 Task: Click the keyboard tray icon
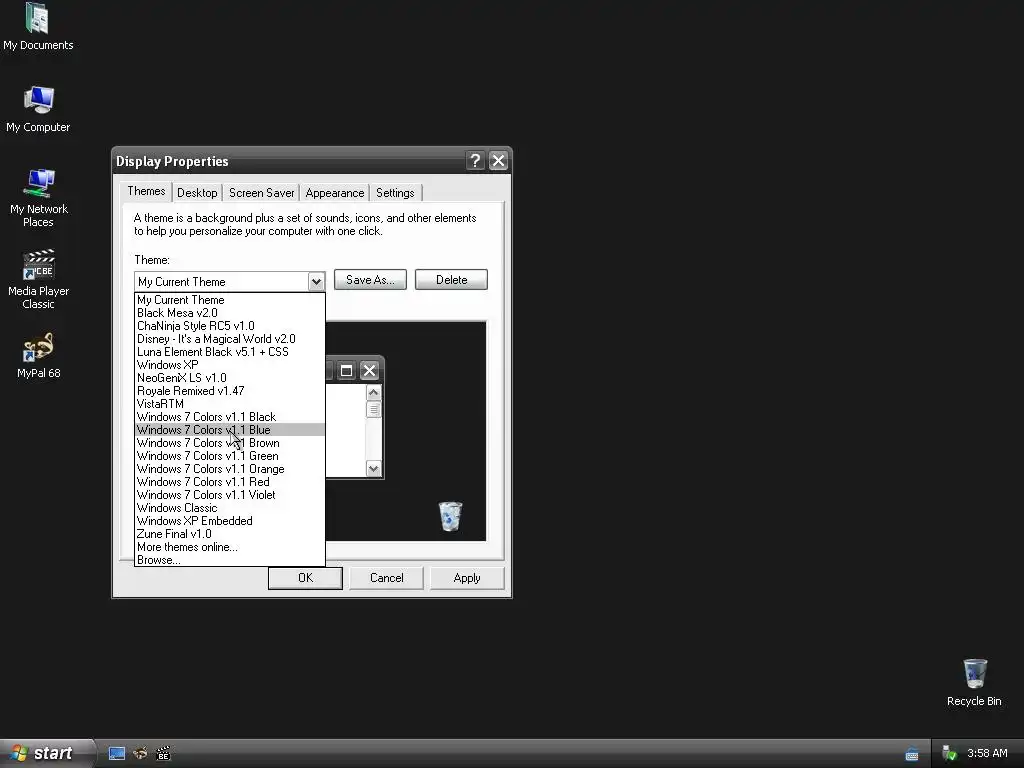tap(912, 754)
